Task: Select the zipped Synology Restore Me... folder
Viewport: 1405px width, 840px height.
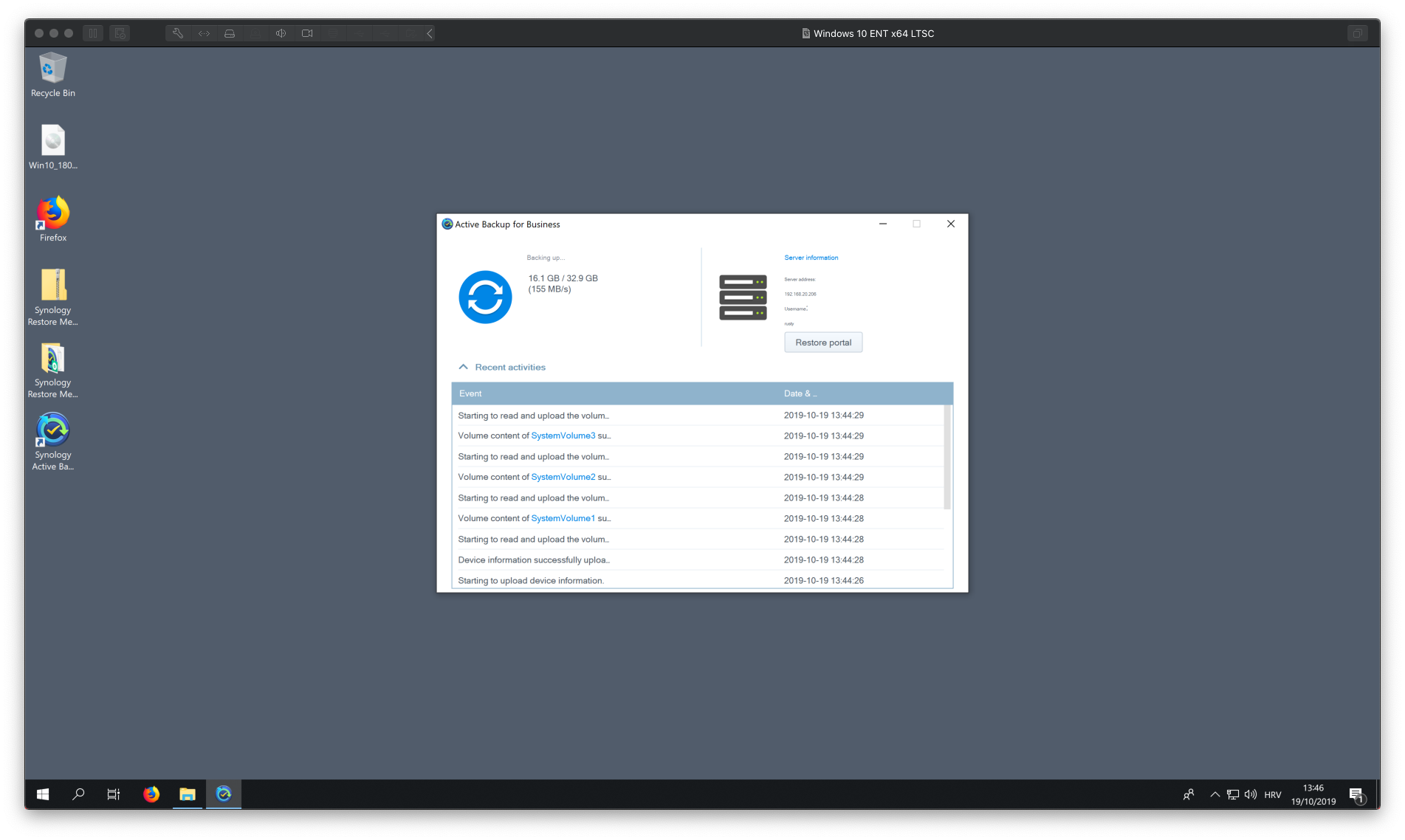Action: pos(52,297)
